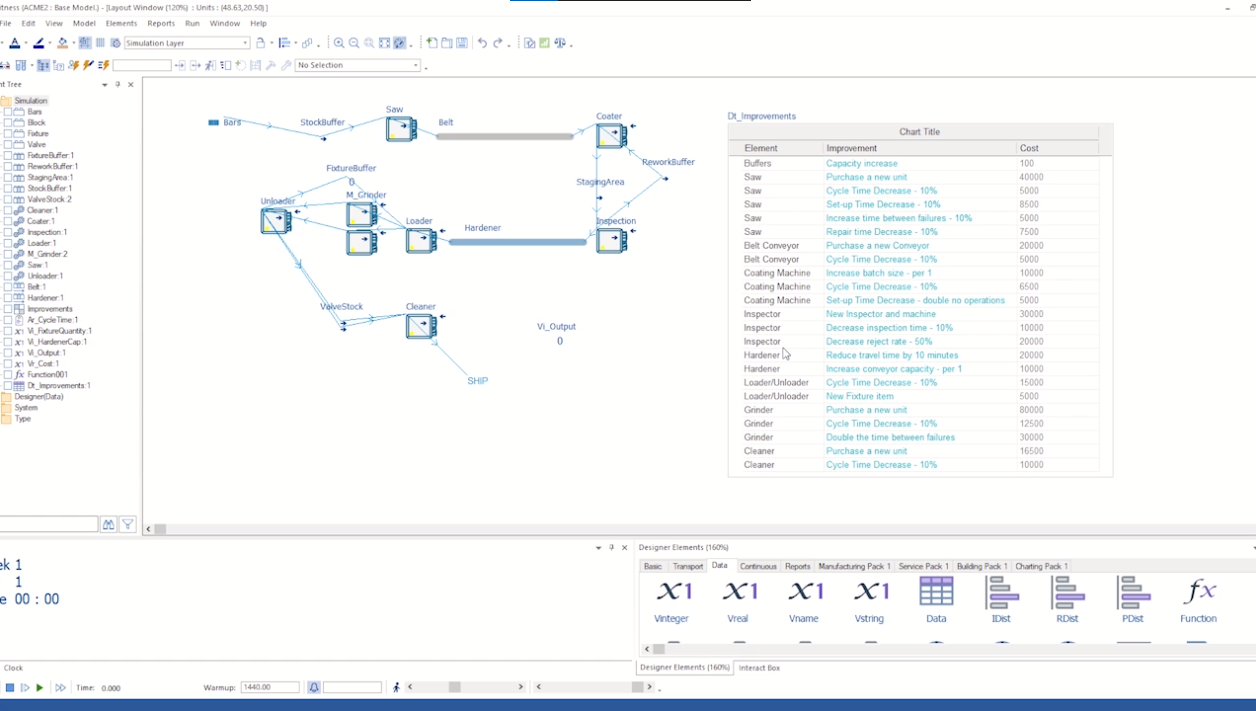Click the Capacity increase improvement link
1256x711 pixels.
coord(861,163)
